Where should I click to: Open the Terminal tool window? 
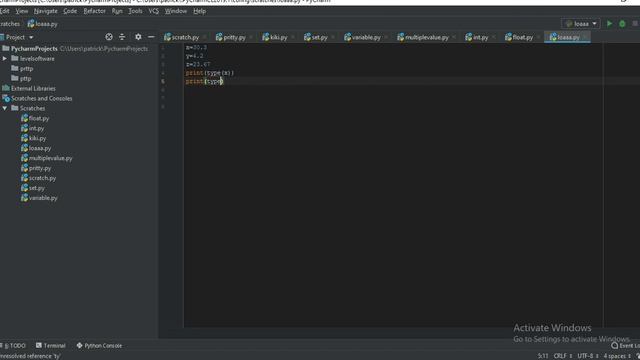pyautogui.click(x=51, y=346)
